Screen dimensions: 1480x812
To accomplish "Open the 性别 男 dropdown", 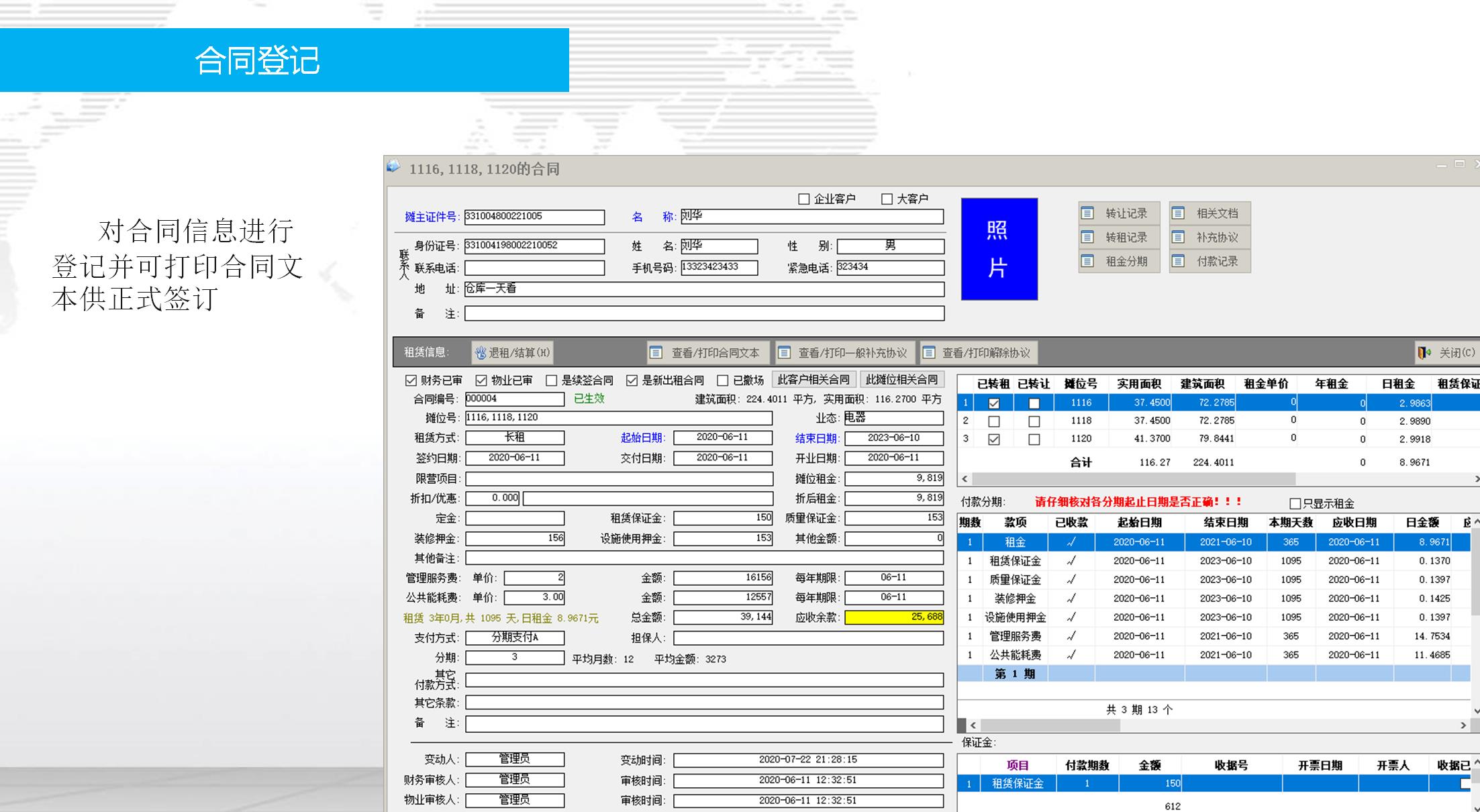I will coord(890,246).
